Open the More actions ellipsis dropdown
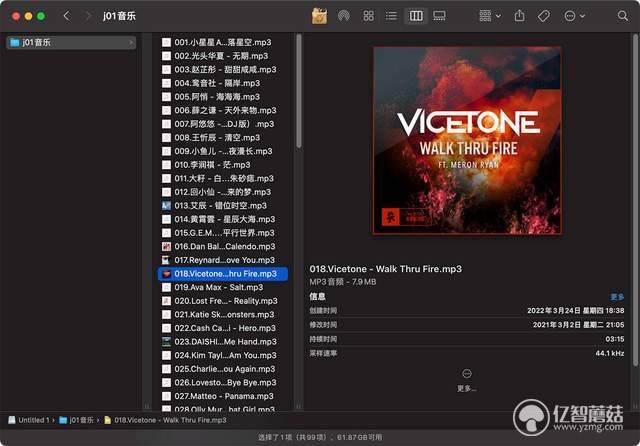640x446 pixels. (x=574, y=16)
